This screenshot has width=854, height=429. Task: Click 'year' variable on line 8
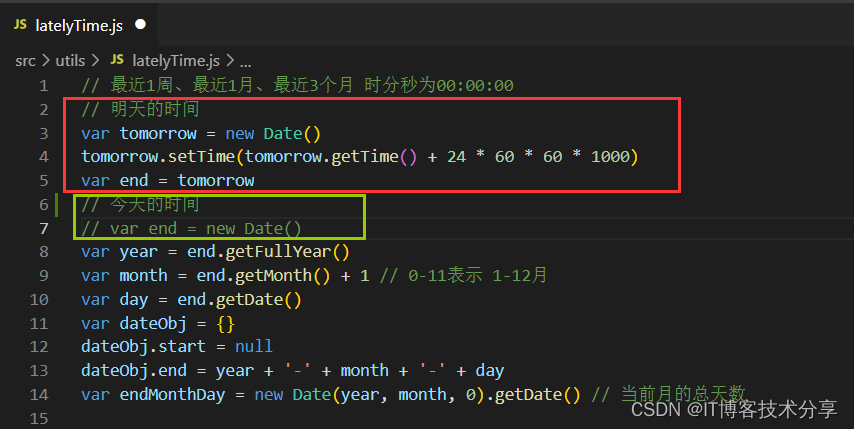coord(138,253)
